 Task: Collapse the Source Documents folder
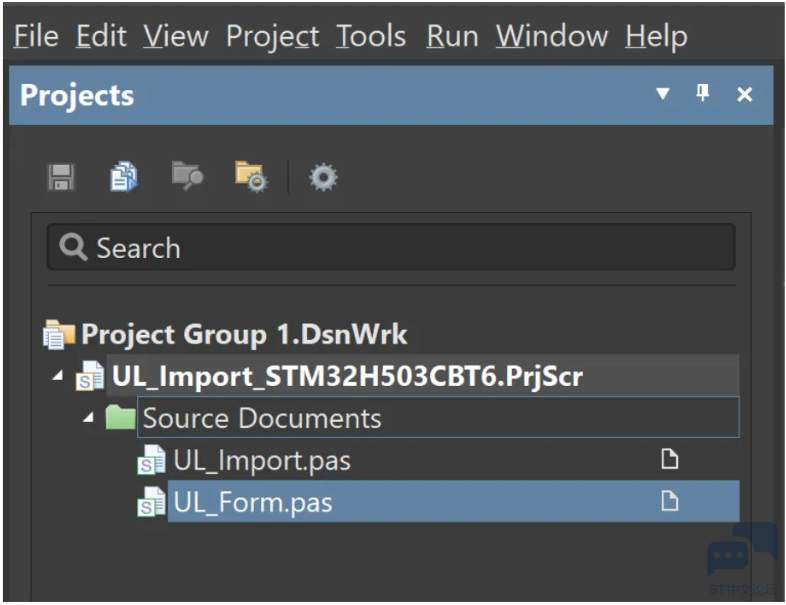[x=89, y=418]
